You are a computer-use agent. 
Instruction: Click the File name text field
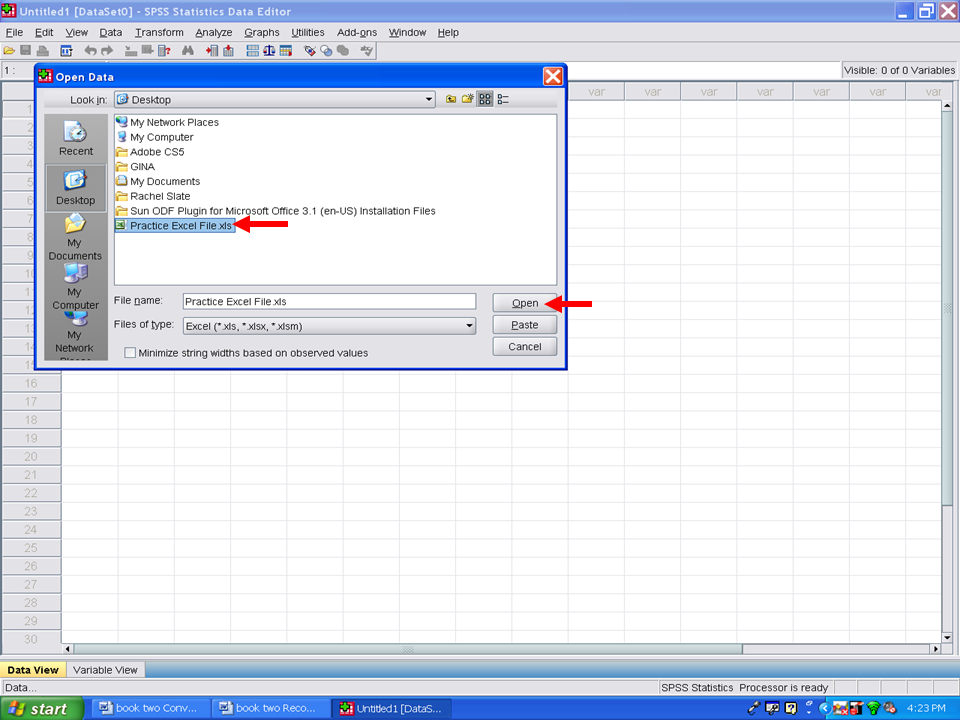click(329, 301)
